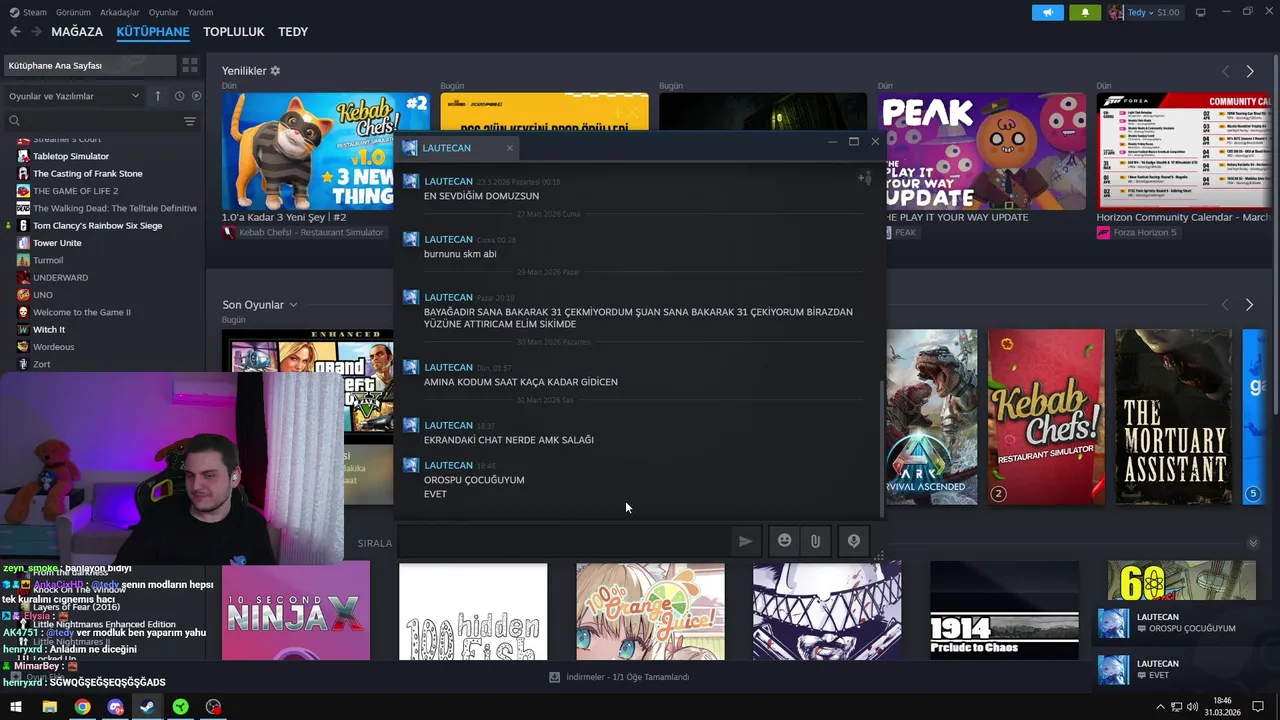Click library search magnifier icon
Screen dimensions: 1280x720
pos(14,121)
